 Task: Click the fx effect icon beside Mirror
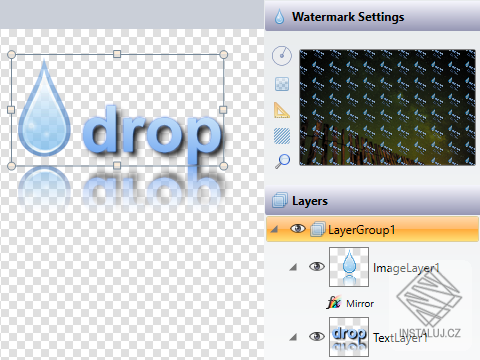click(x=333, y=303)
